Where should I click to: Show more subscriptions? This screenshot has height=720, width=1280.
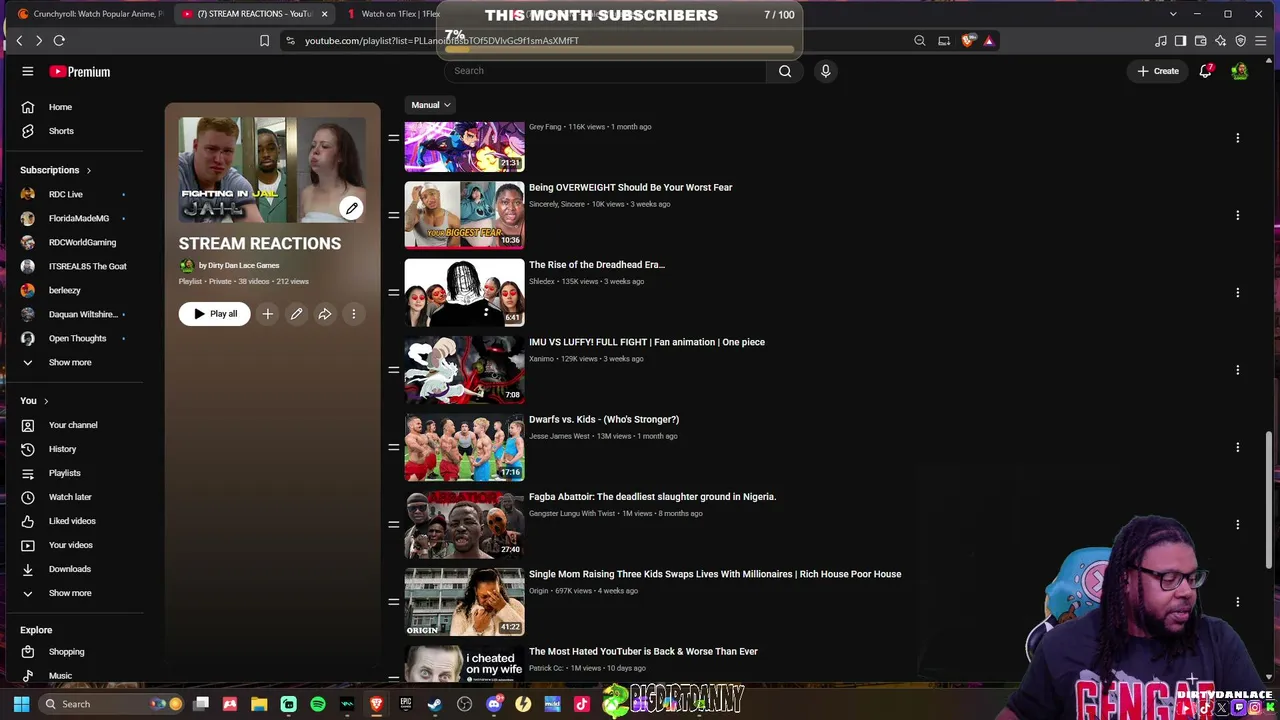click(x=70, y=362)
